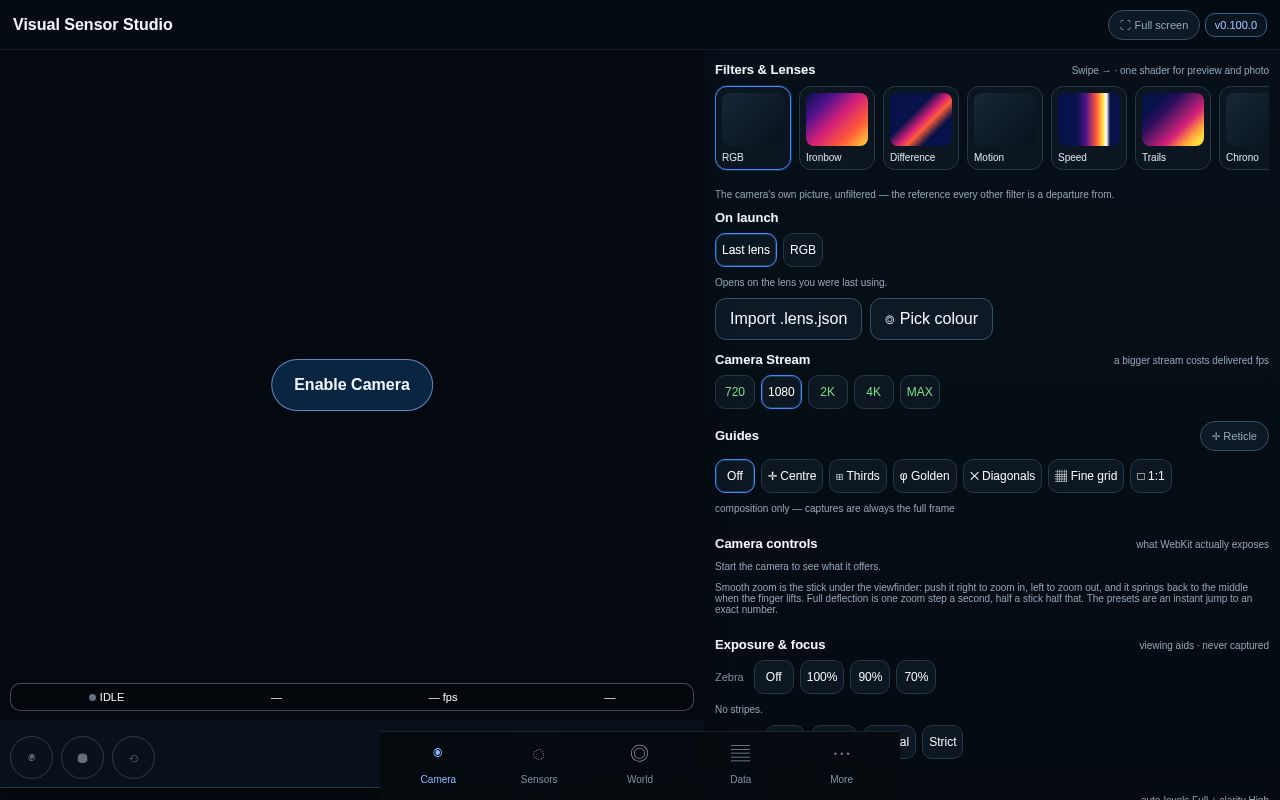Pick the Trails filter
The width and height of the screenshot is (1280, 800).
point(1173,128)
